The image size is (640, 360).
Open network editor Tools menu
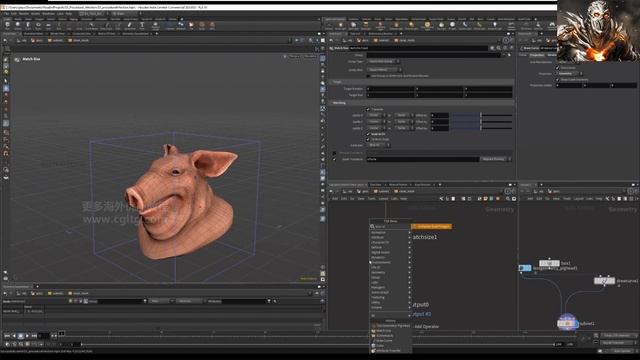[372, 199]
